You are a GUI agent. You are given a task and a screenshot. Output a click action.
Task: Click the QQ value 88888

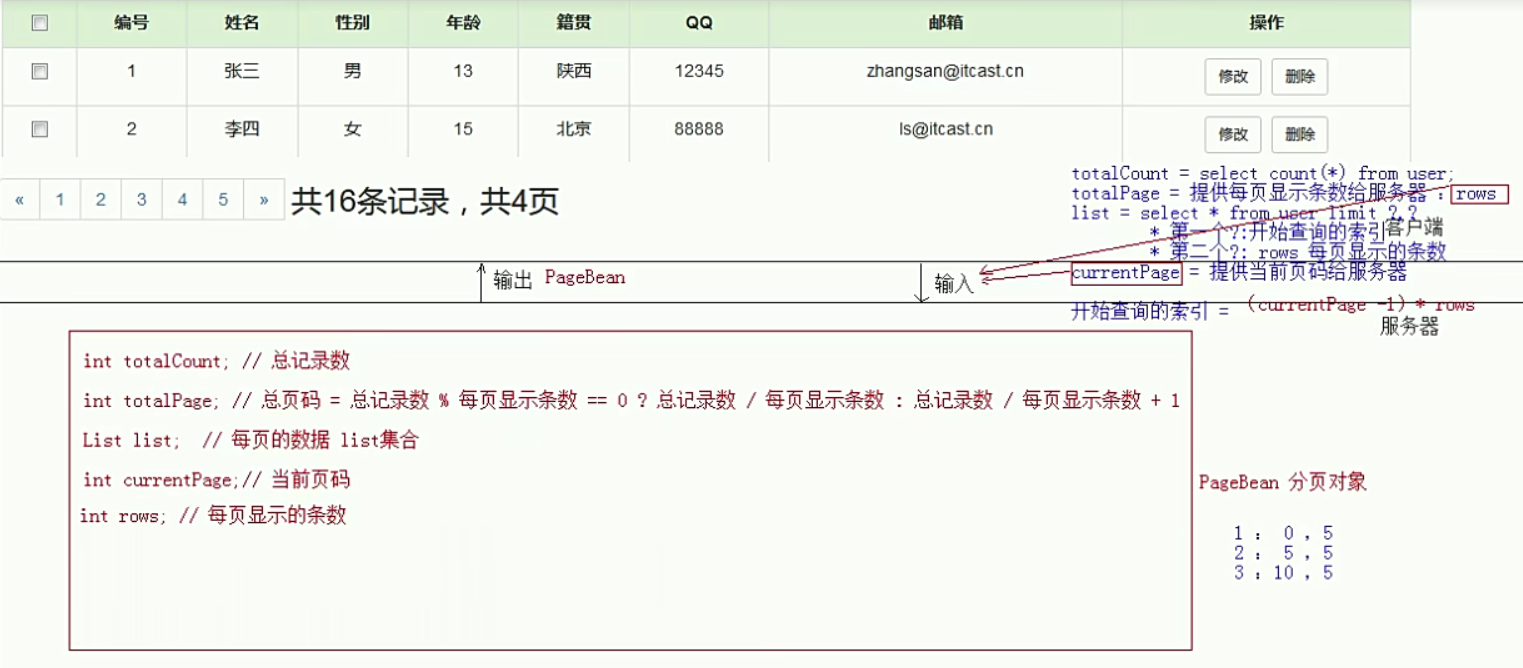(699, 129)
